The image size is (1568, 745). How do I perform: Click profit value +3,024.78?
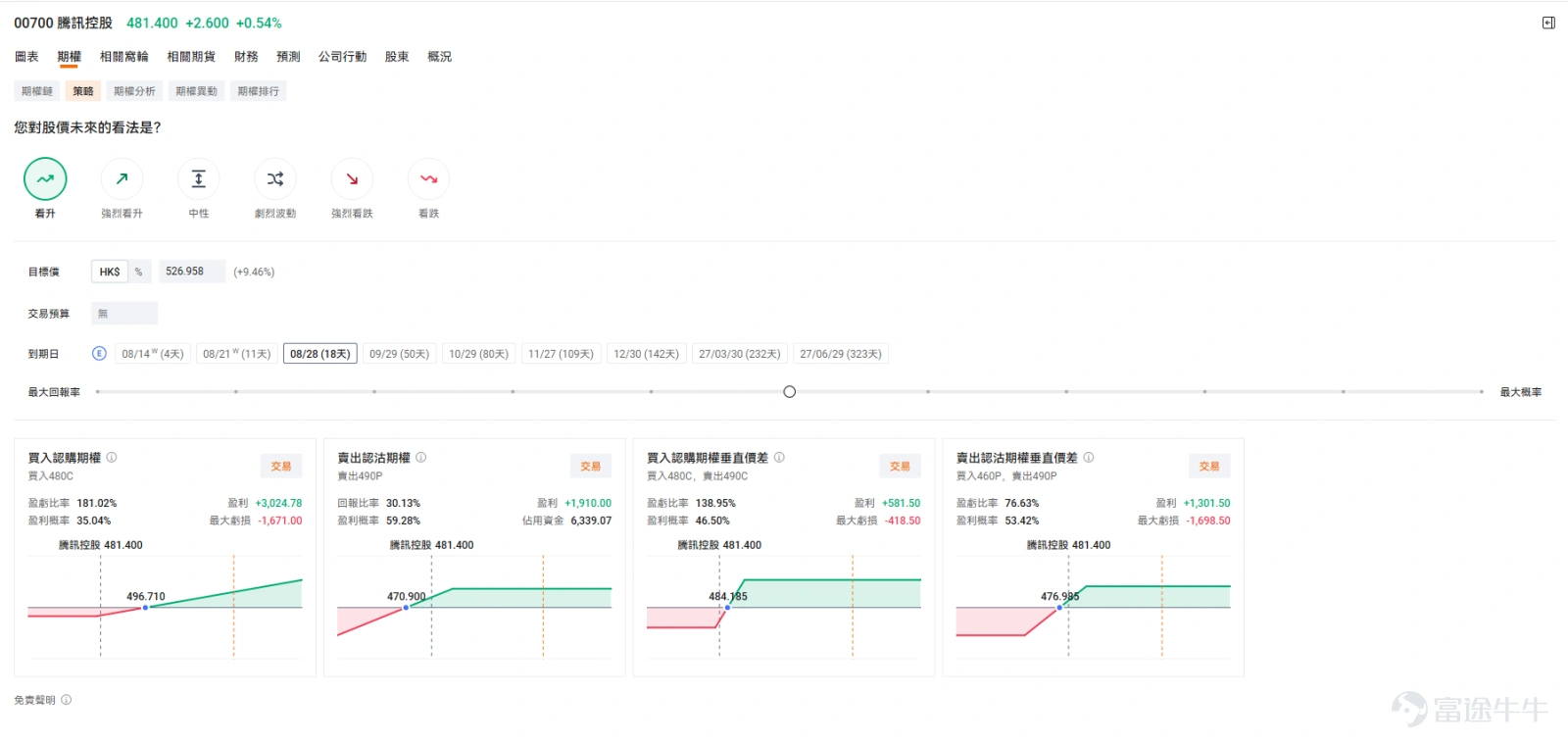point(278,503)
